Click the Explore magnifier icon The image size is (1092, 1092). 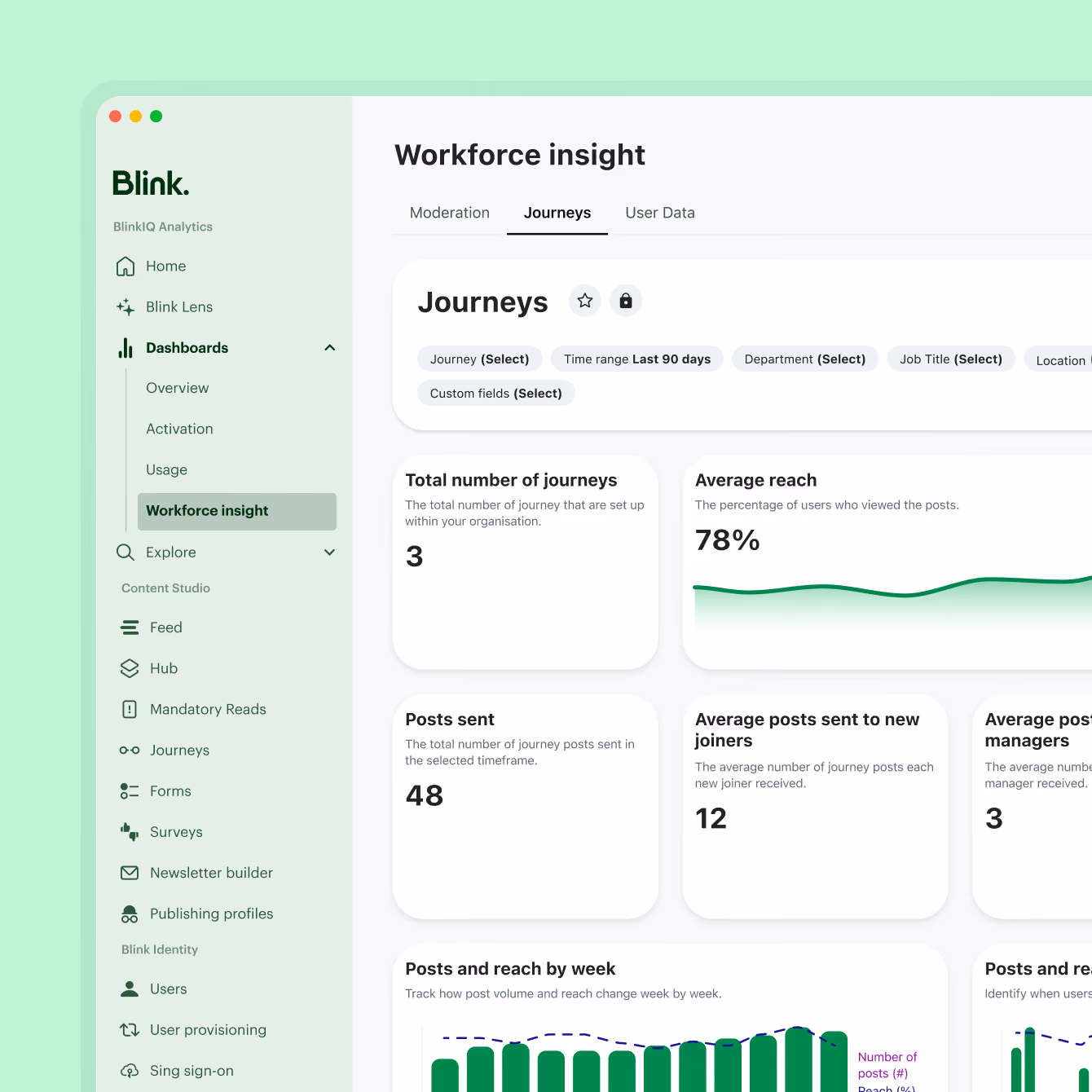point(125,553)
